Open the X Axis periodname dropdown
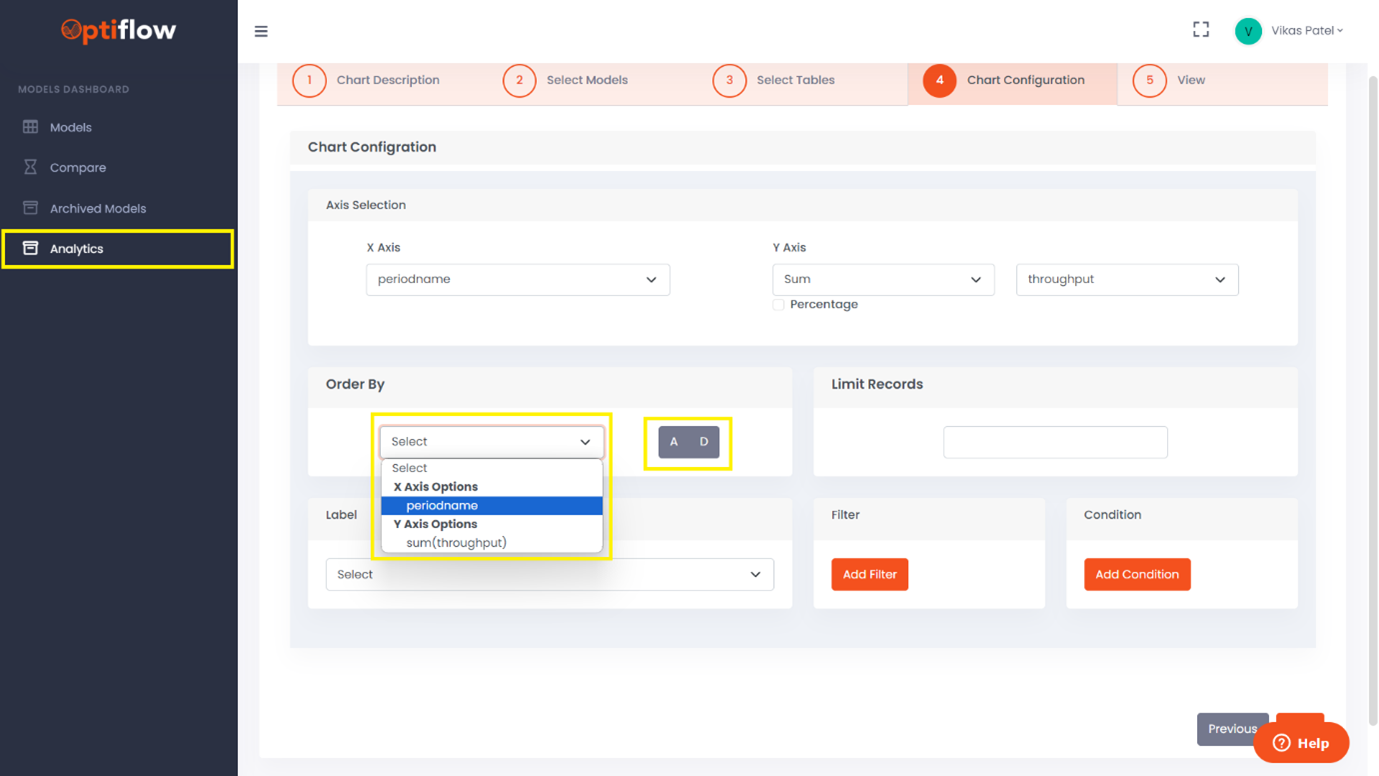 [517, 280]
